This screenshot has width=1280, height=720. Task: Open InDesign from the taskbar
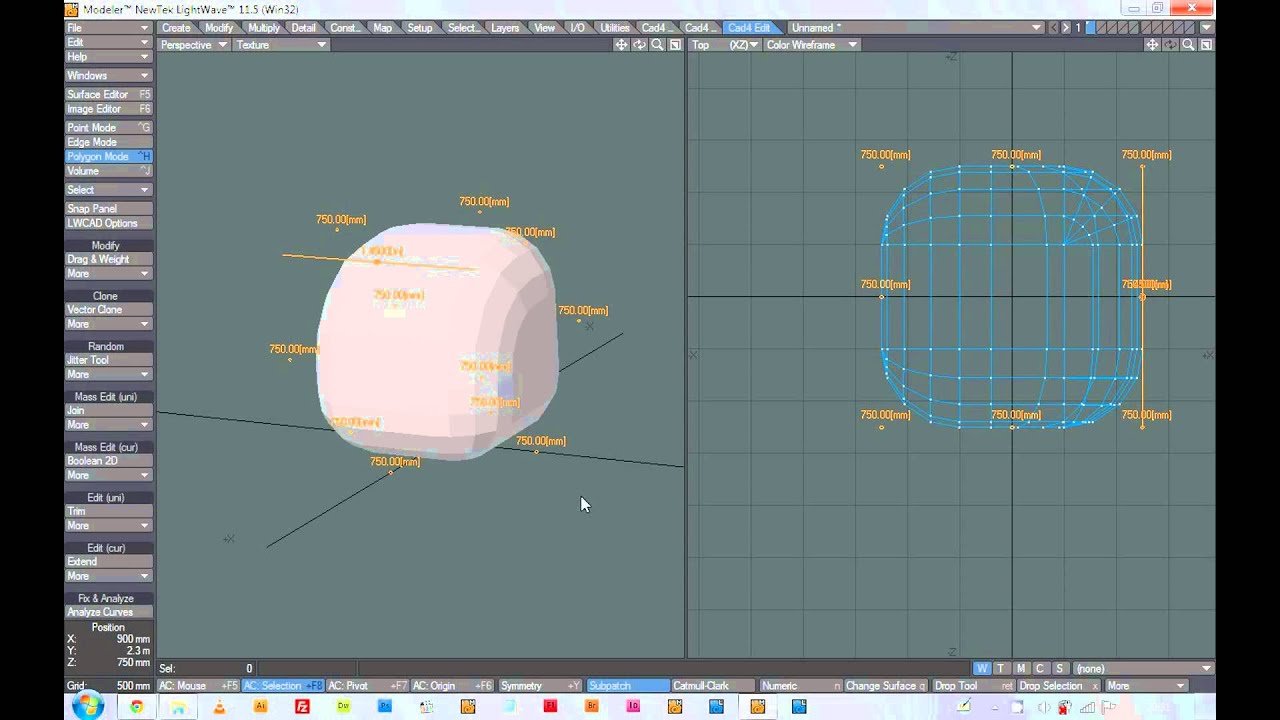tap(633, 707)
